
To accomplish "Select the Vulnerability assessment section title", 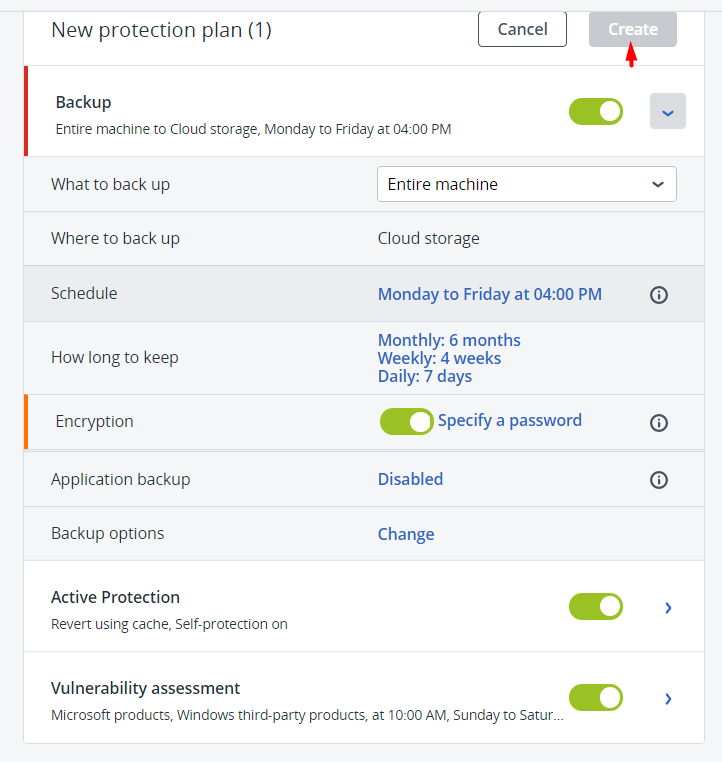I will pos(145,688).
